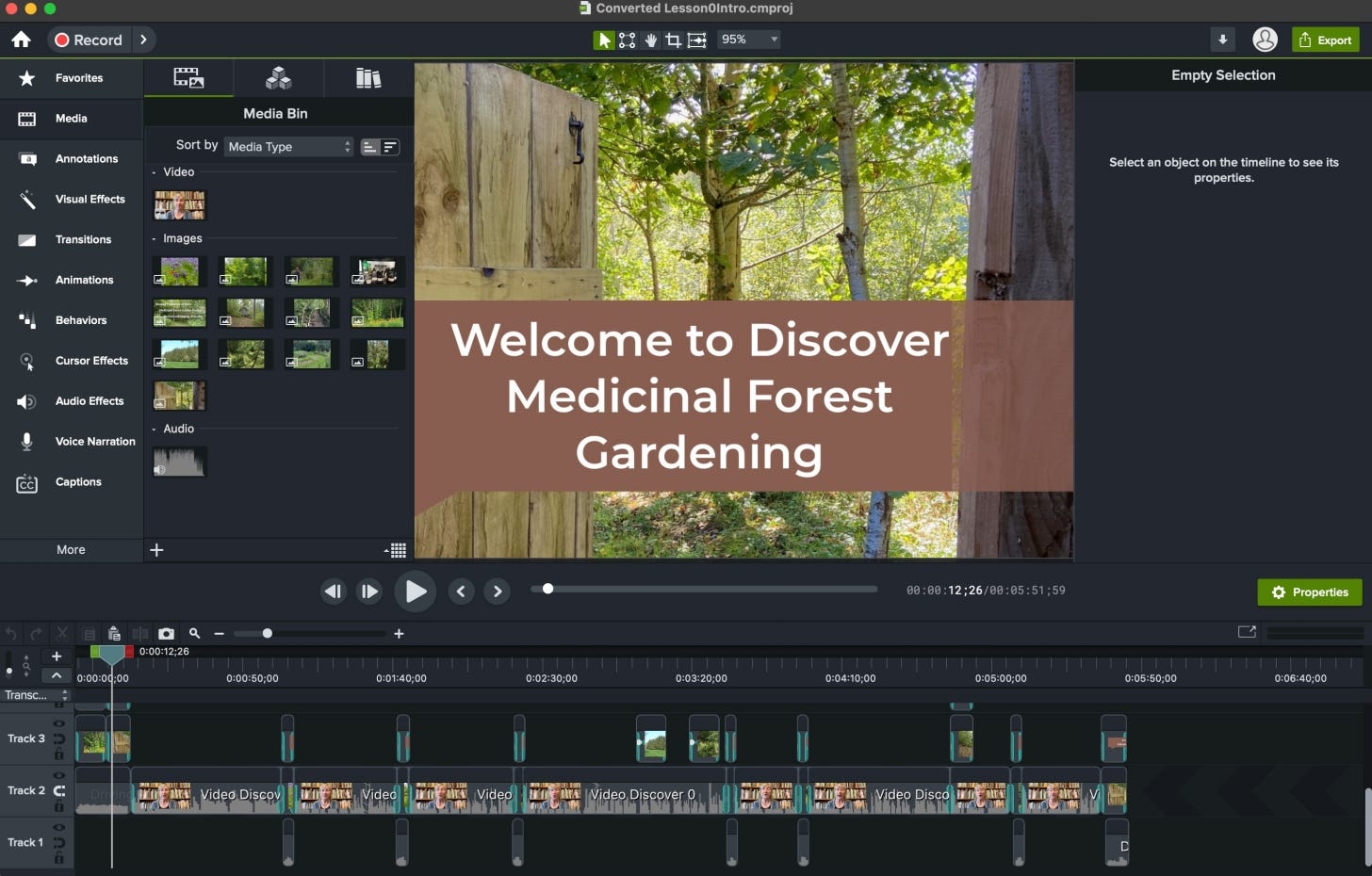1372x876 pixels.
Task: Select the Edit arrow tool on canvas toolbar
Action: 603,40
